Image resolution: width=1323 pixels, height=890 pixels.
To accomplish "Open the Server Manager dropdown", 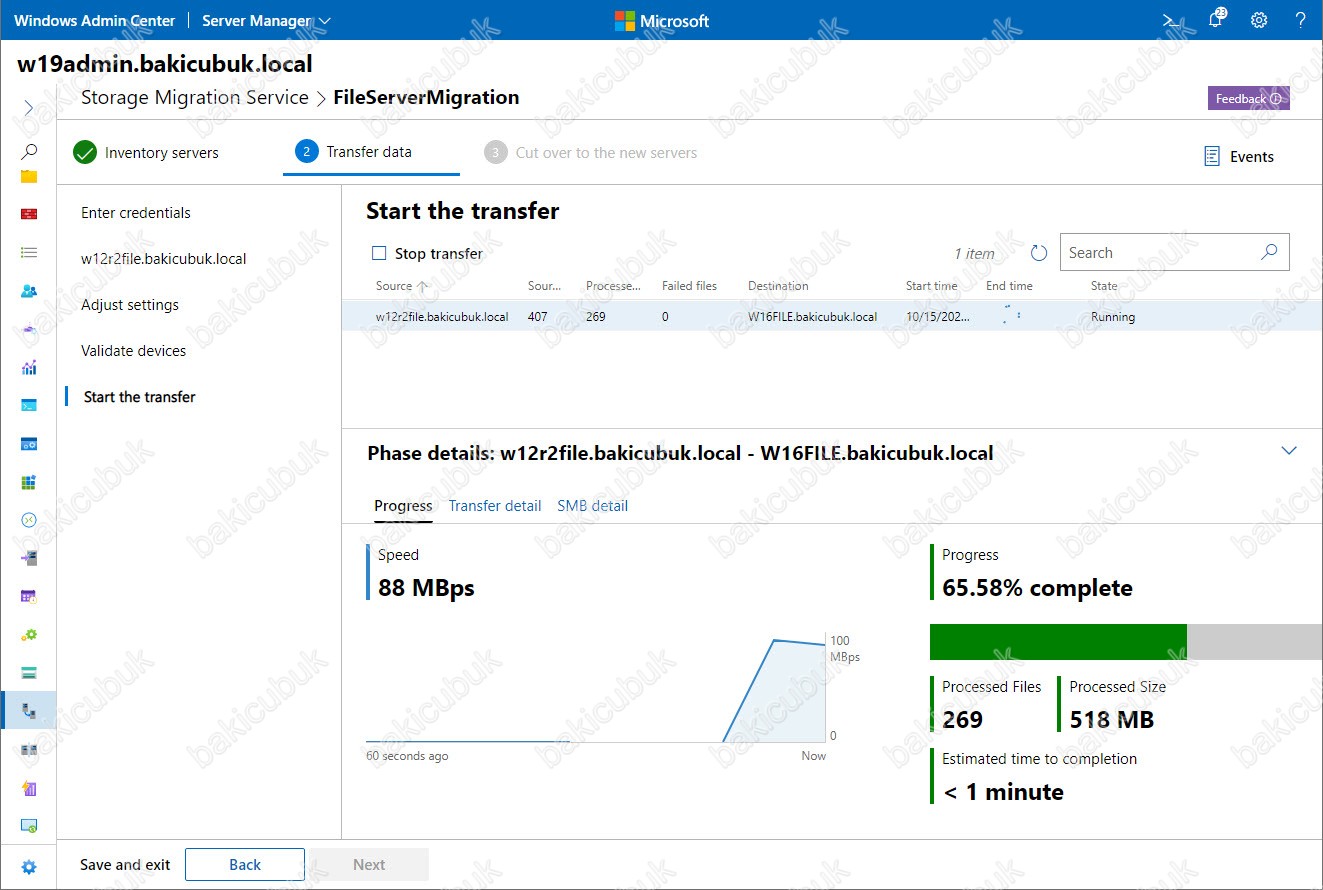I will [266, 20].
